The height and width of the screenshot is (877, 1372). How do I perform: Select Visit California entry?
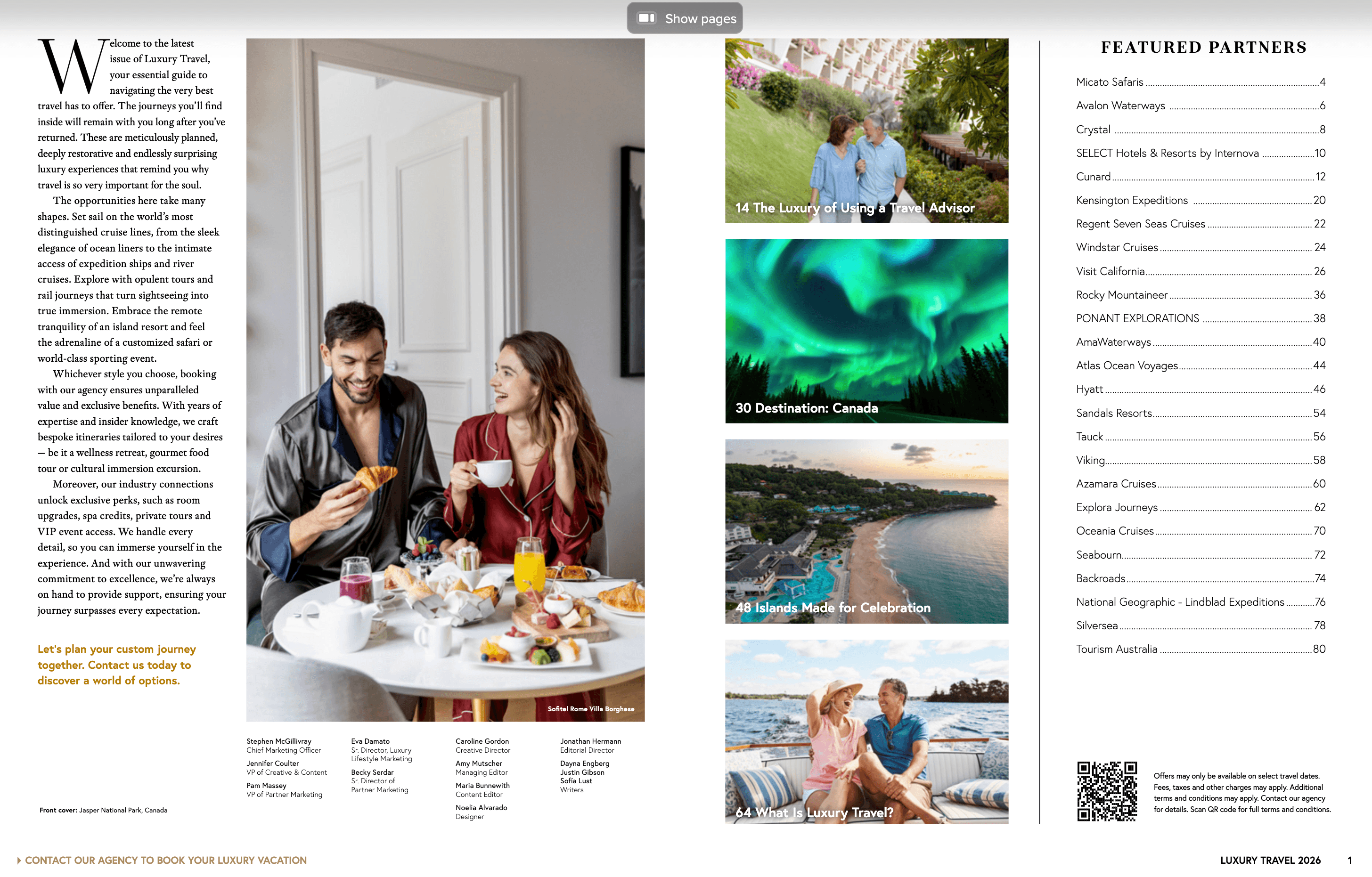tap(1200, 271)
